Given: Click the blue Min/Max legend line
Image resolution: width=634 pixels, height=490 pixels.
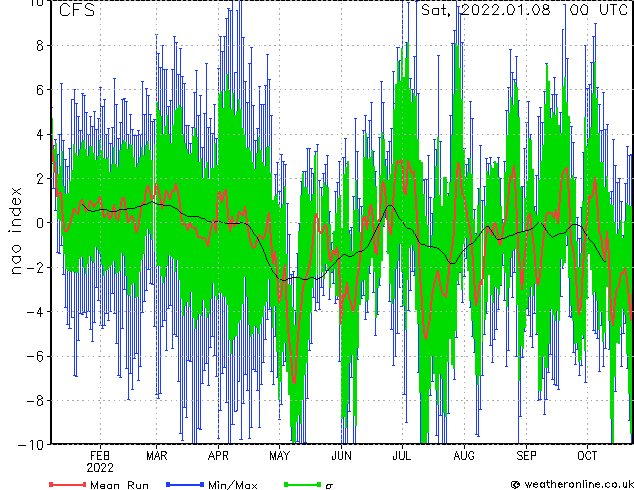Looking at the screenshot, I should coord(185,484).
